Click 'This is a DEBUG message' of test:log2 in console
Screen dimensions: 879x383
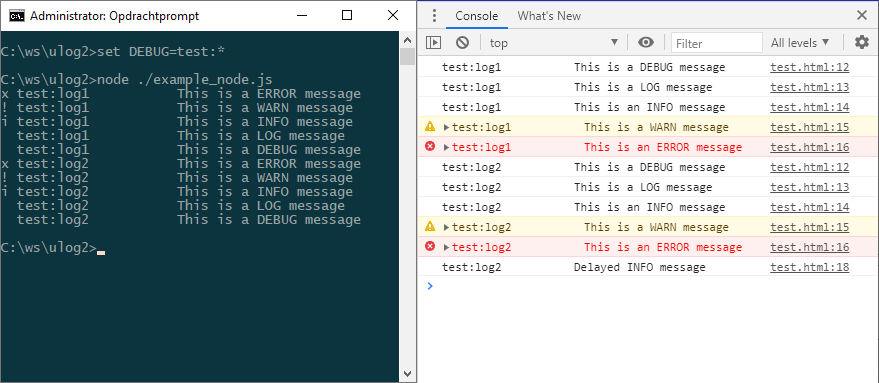point(649,167)
